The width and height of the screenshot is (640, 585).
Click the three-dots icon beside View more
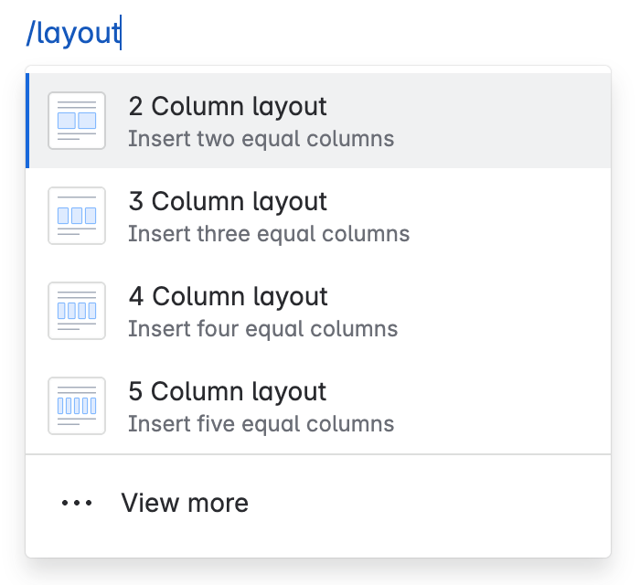[77, 503]
